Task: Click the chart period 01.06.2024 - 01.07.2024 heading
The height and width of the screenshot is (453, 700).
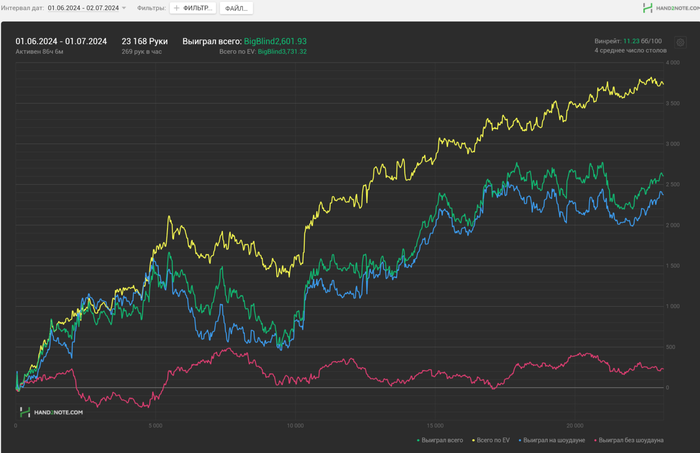Action: [x=61, y=41]
